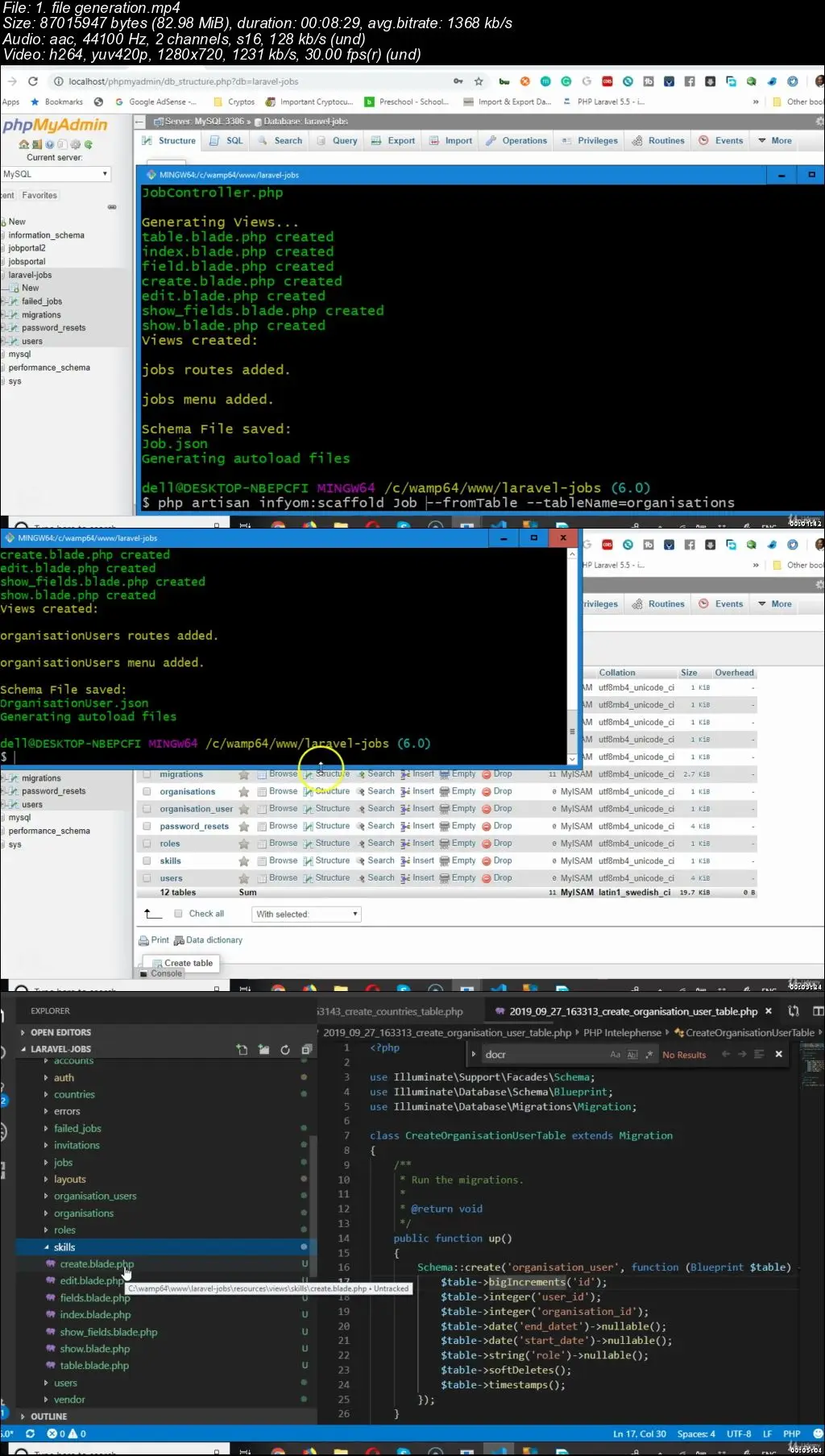Click the New Folder icon in Explorer
Screen dimensions: 825x1456
[263, 1050]
